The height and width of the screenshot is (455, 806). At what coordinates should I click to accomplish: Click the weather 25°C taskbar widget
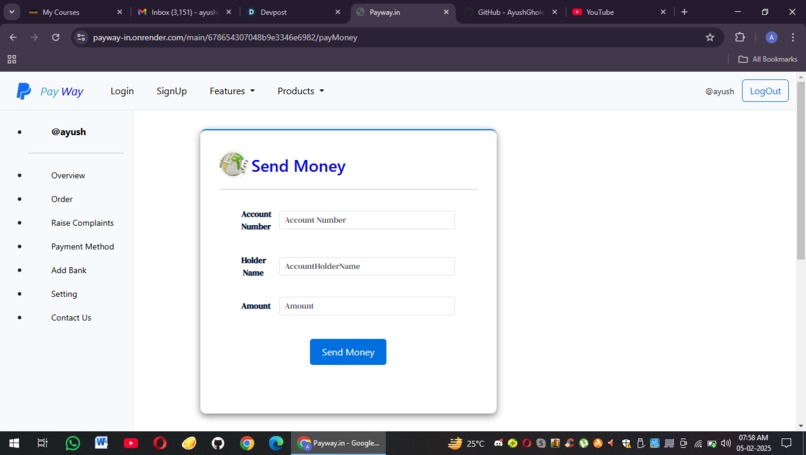pyautogui.click(x=466, y=443)
